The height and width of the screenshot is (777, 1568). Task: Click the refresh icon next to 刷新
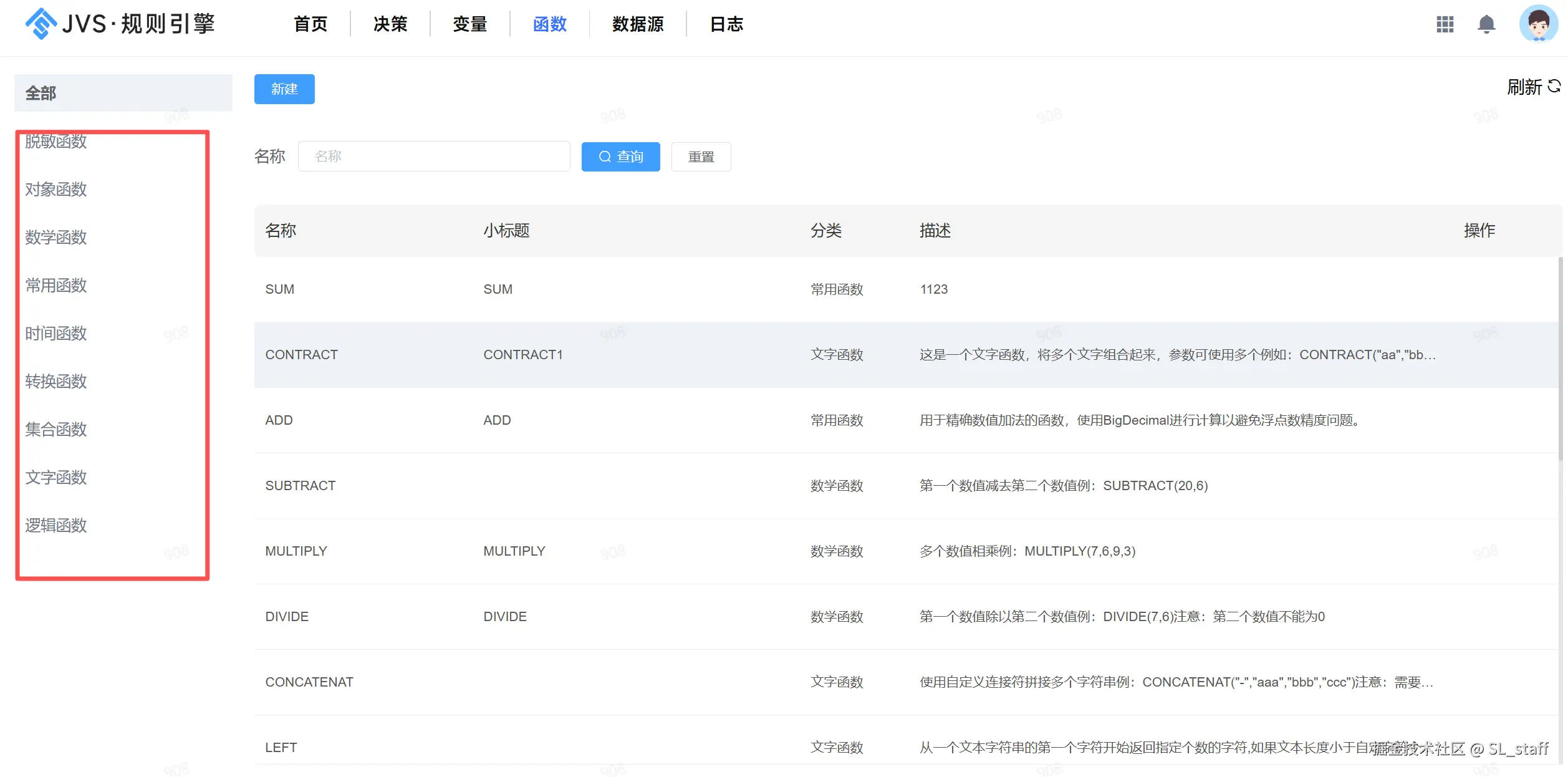coord(1554,86)
